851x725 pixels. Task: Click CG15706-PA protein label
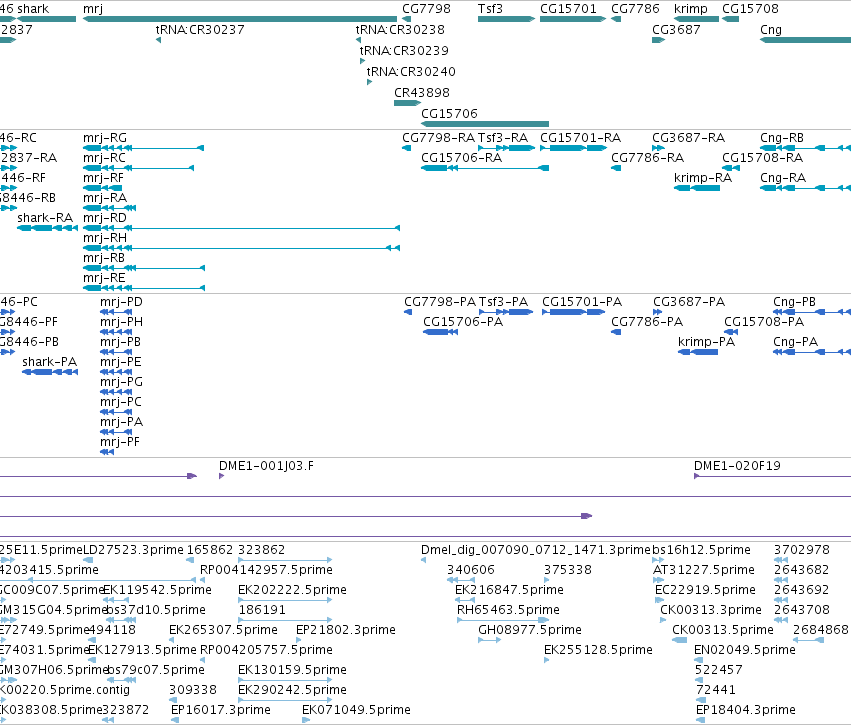pos(463,322)
